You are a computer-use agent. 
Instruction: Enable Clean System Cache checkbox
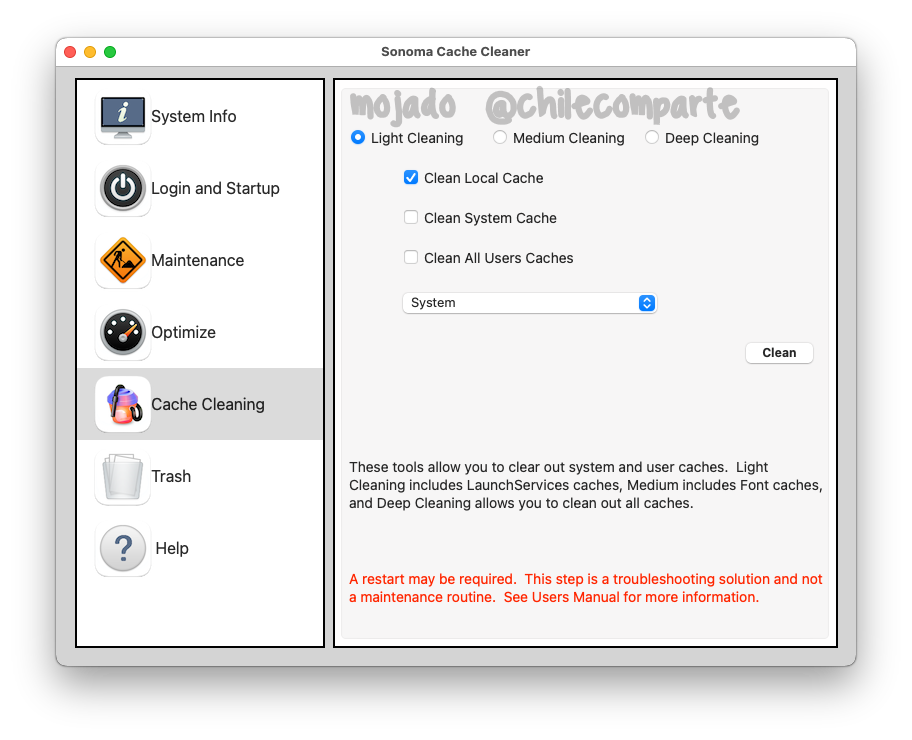point(411,218)
